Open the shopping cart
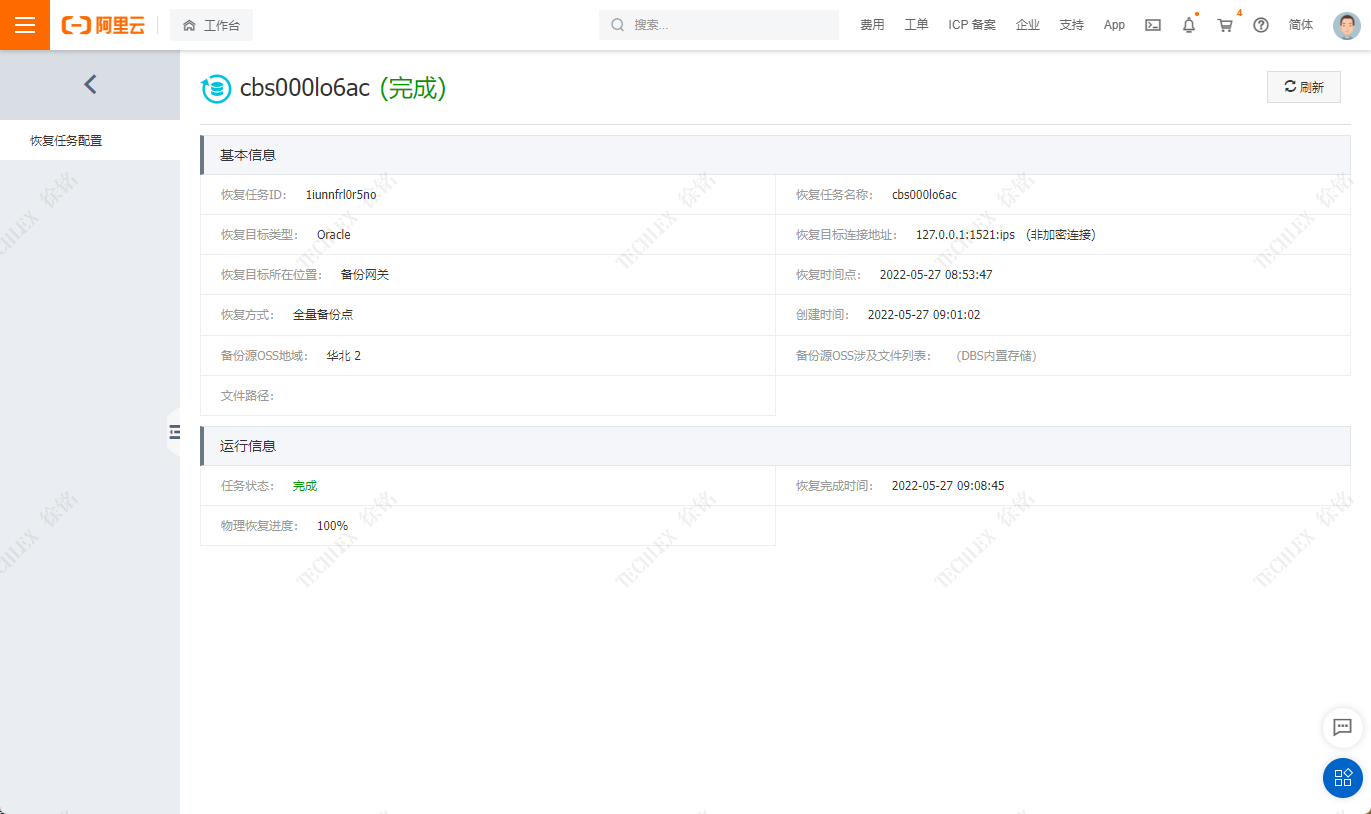 (1225, 25)
